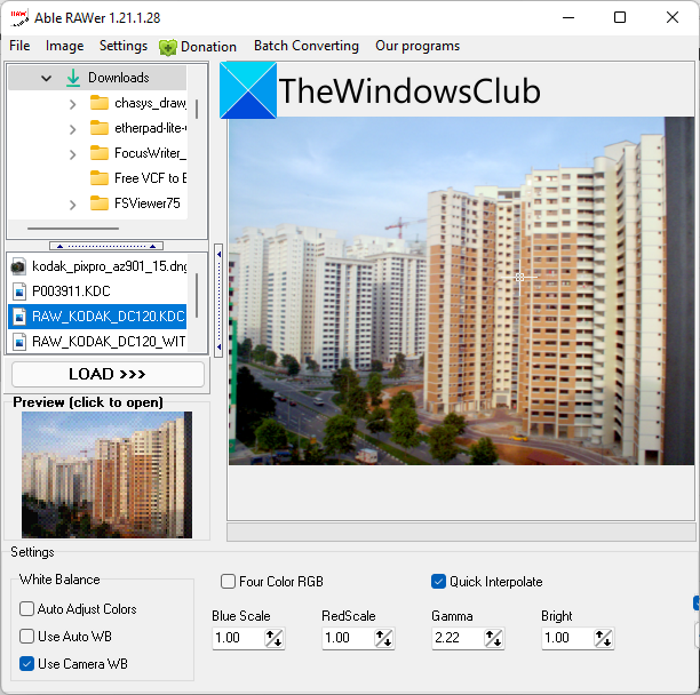Select the P003911.KDC file
700x695 pixels.
coord(98,291)
